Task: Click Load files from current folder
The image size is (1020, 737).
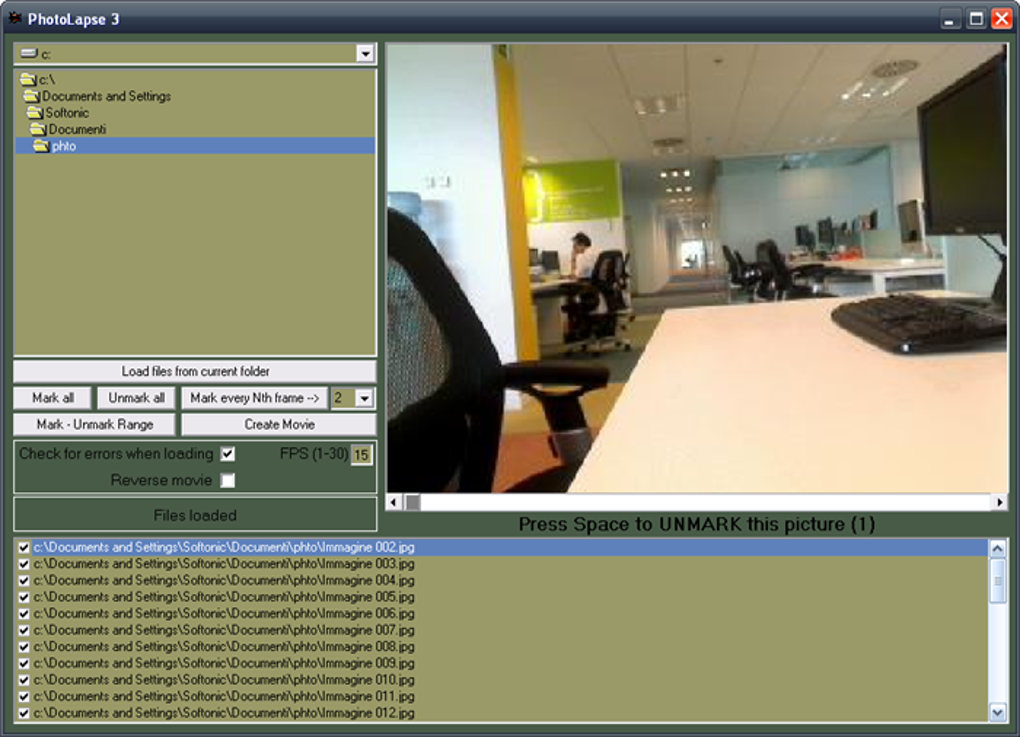Action: (x=195, y=371)
